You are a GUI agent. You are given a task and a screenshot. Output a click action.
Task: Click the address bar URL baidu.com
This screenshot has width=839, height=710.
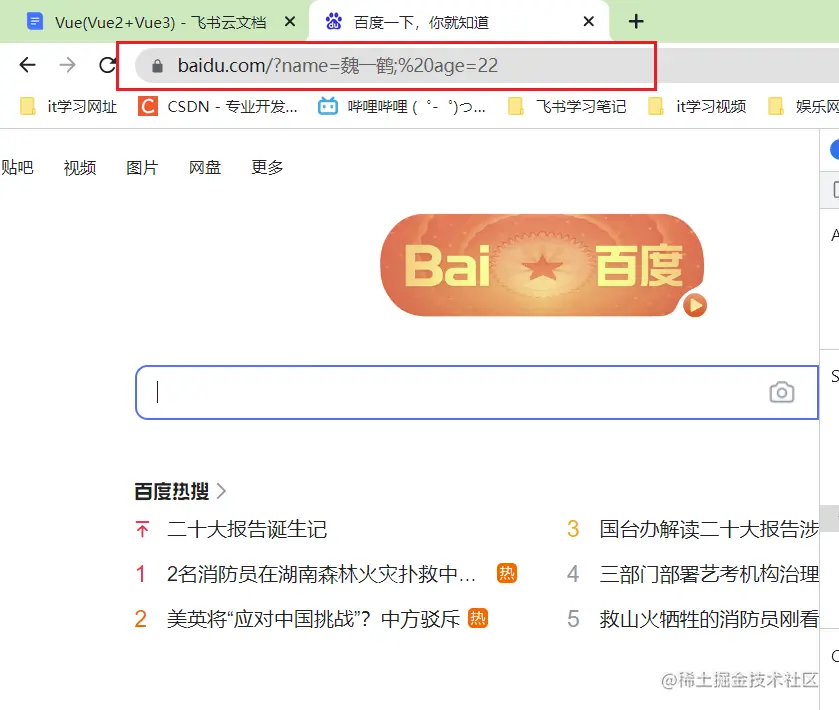pos(338,66)
